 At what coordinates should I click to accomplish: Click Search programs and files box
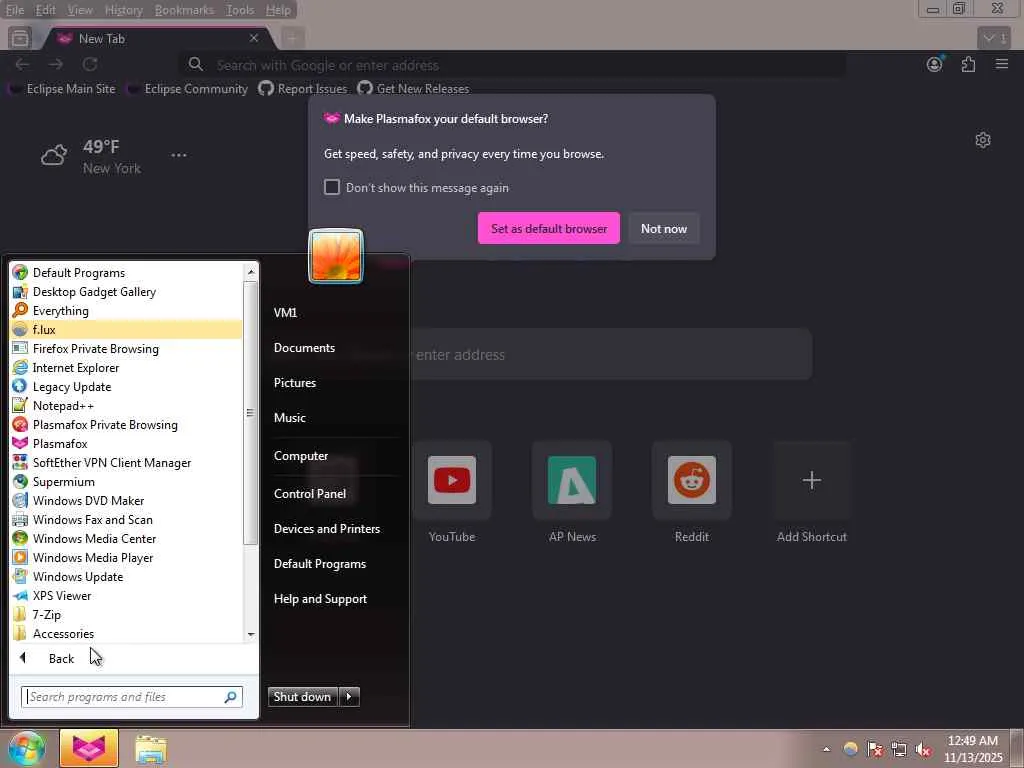point(132,697)
